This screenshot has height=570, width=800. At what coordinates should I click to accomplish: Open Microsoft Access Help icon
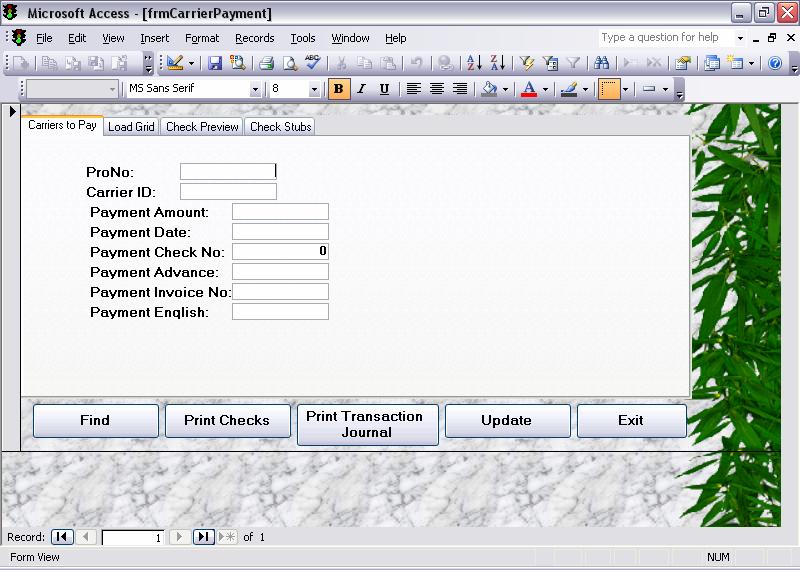tap(774, 63)
